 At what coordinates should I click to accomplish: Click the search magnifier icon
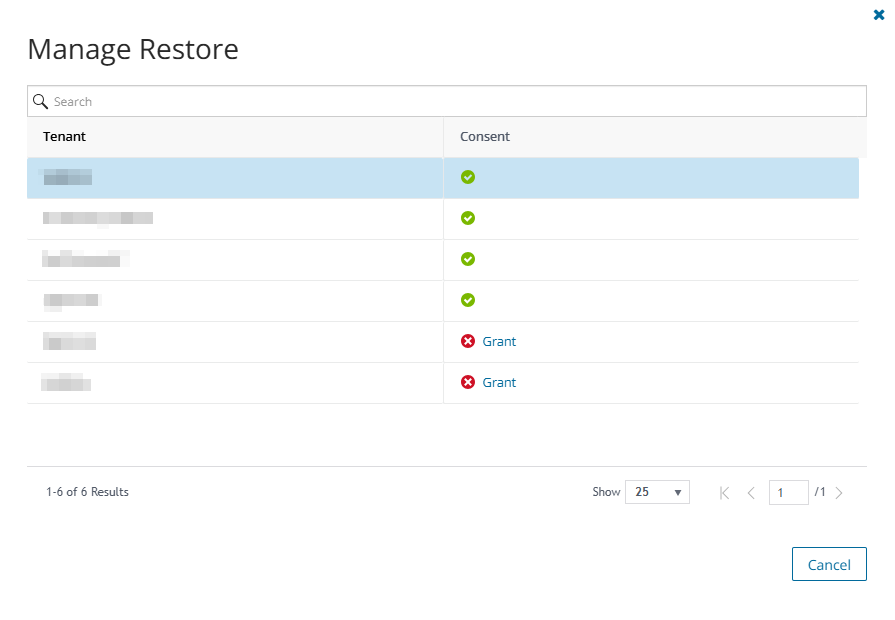(41, 101)
